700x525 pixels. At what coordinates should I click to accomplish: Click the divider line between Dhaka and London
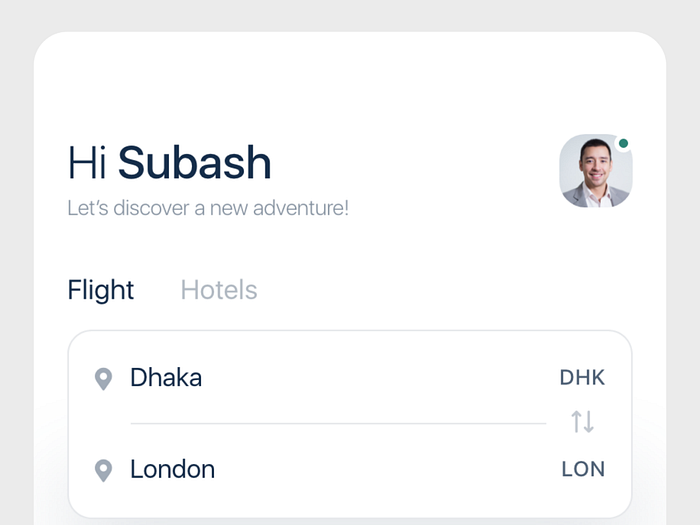coord(338,424)
